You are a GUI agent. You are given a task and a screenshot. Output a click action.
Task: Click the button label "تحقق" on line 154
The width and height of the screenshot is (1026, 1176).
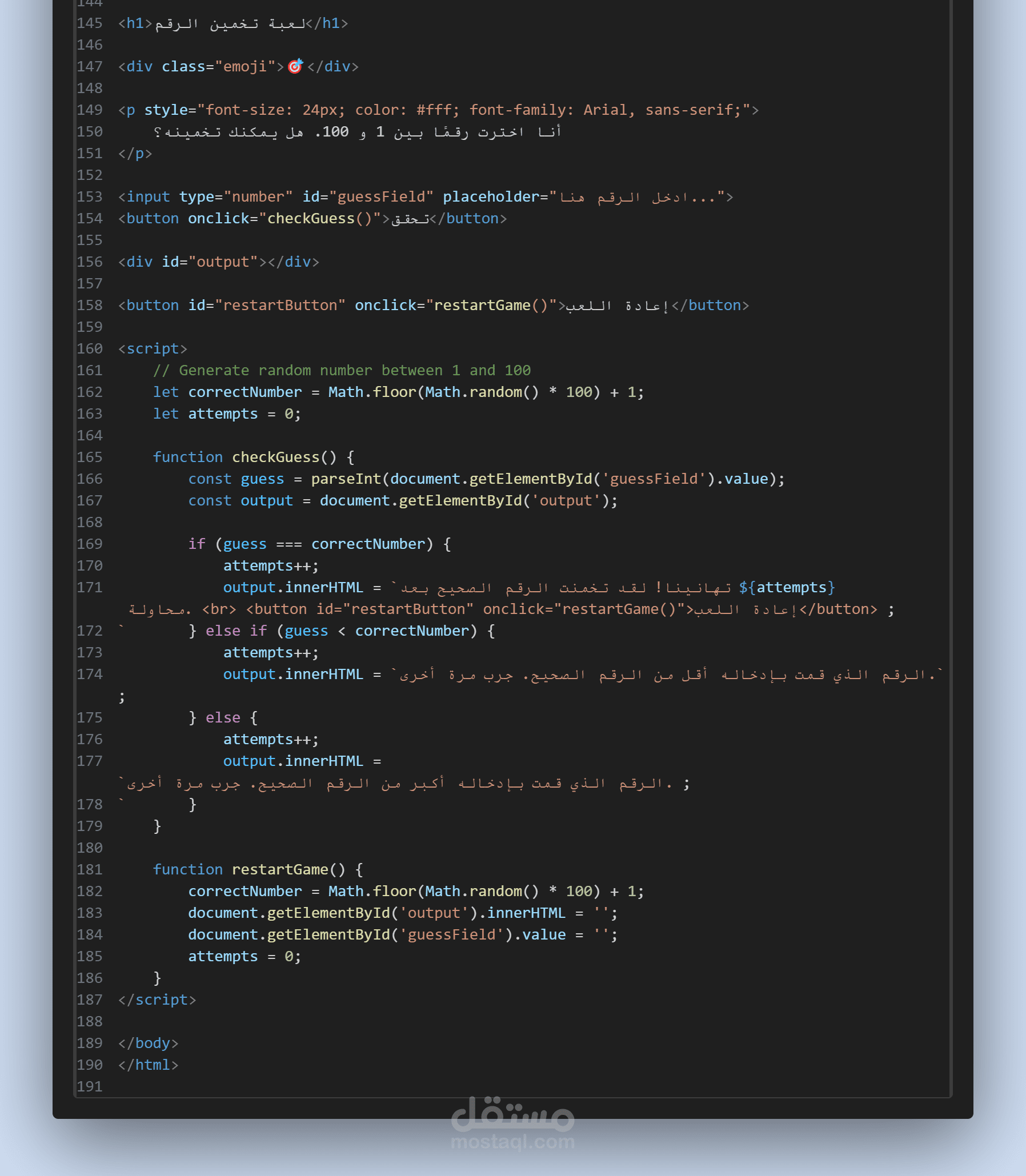coord(410,219)
